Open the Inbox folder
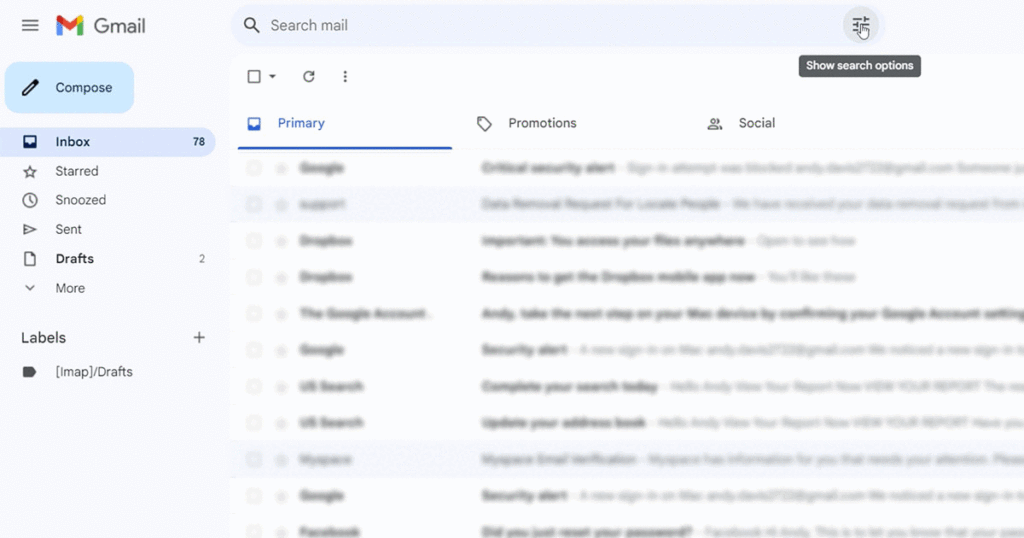 click(x=107, y=142)
